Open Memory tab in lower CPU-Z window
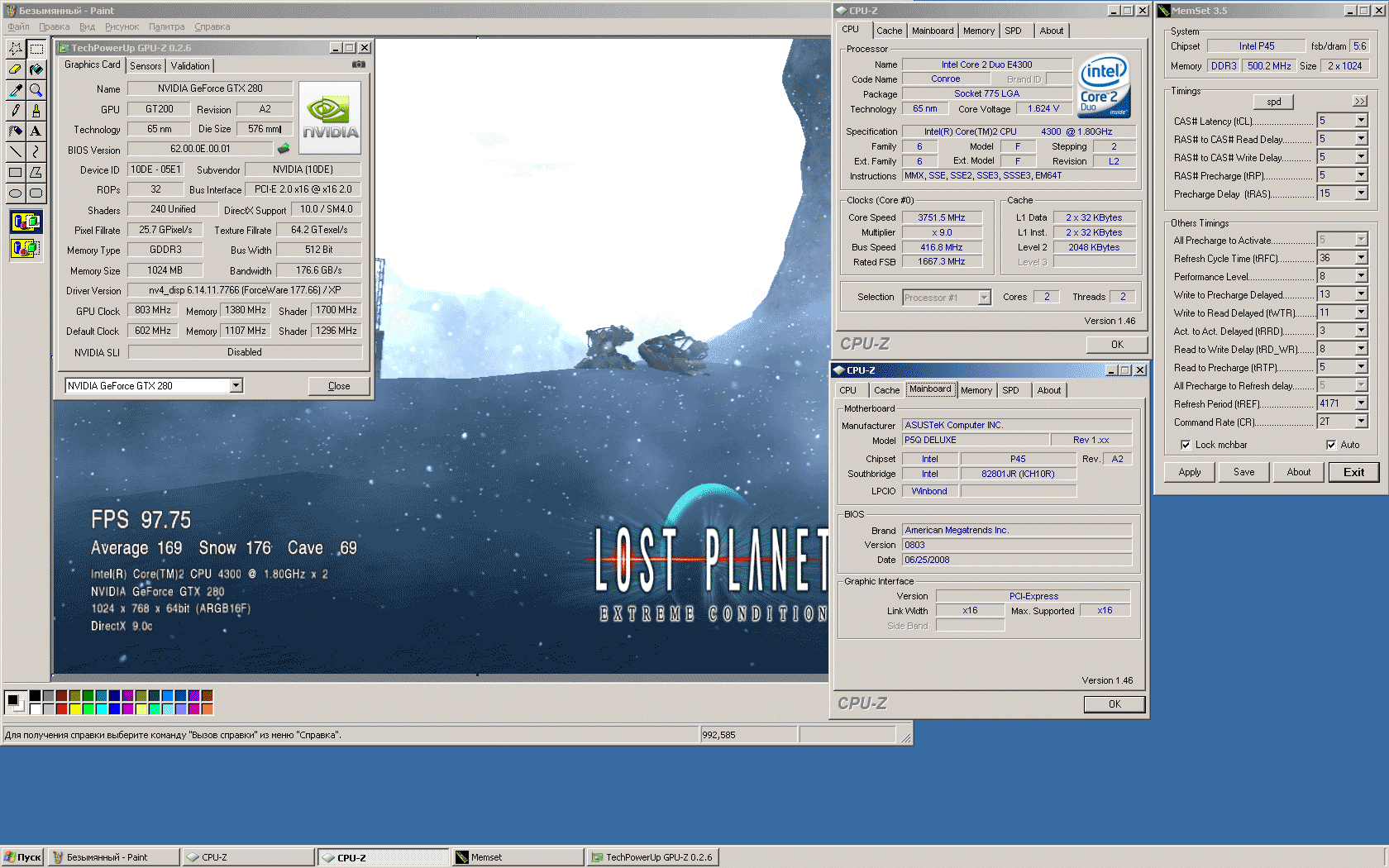This screenshot has width=1389, height=868. [x=976, y=390]
